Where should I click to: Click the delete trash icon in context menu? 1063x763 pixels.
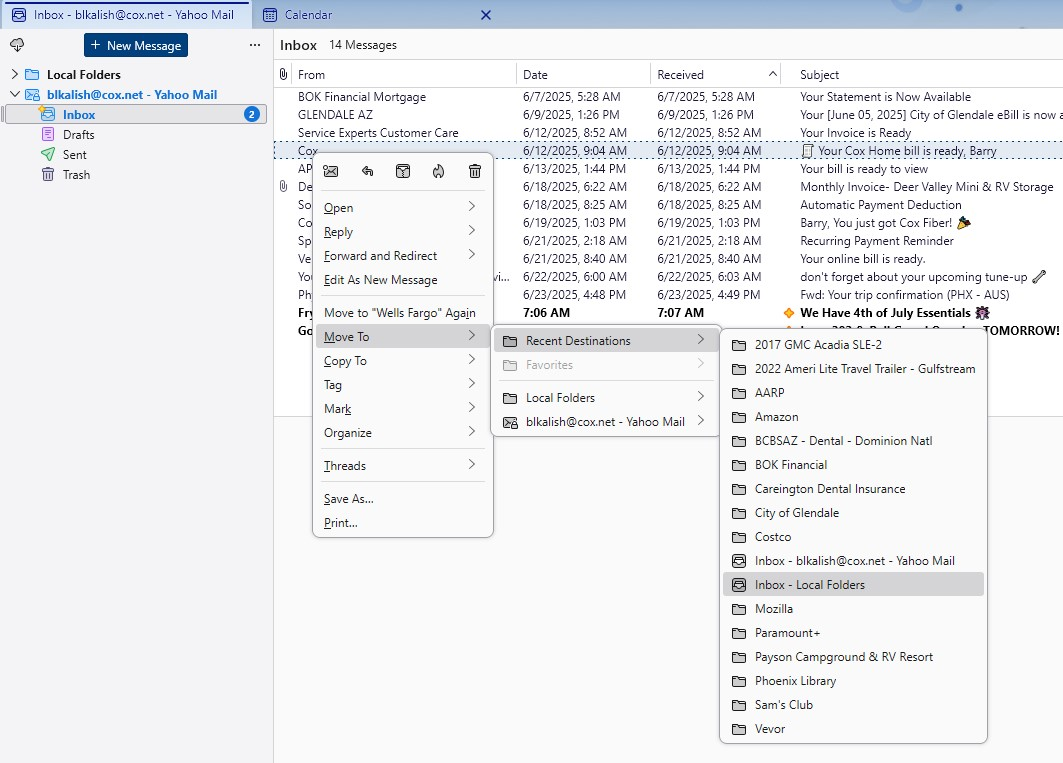[475, 171]
